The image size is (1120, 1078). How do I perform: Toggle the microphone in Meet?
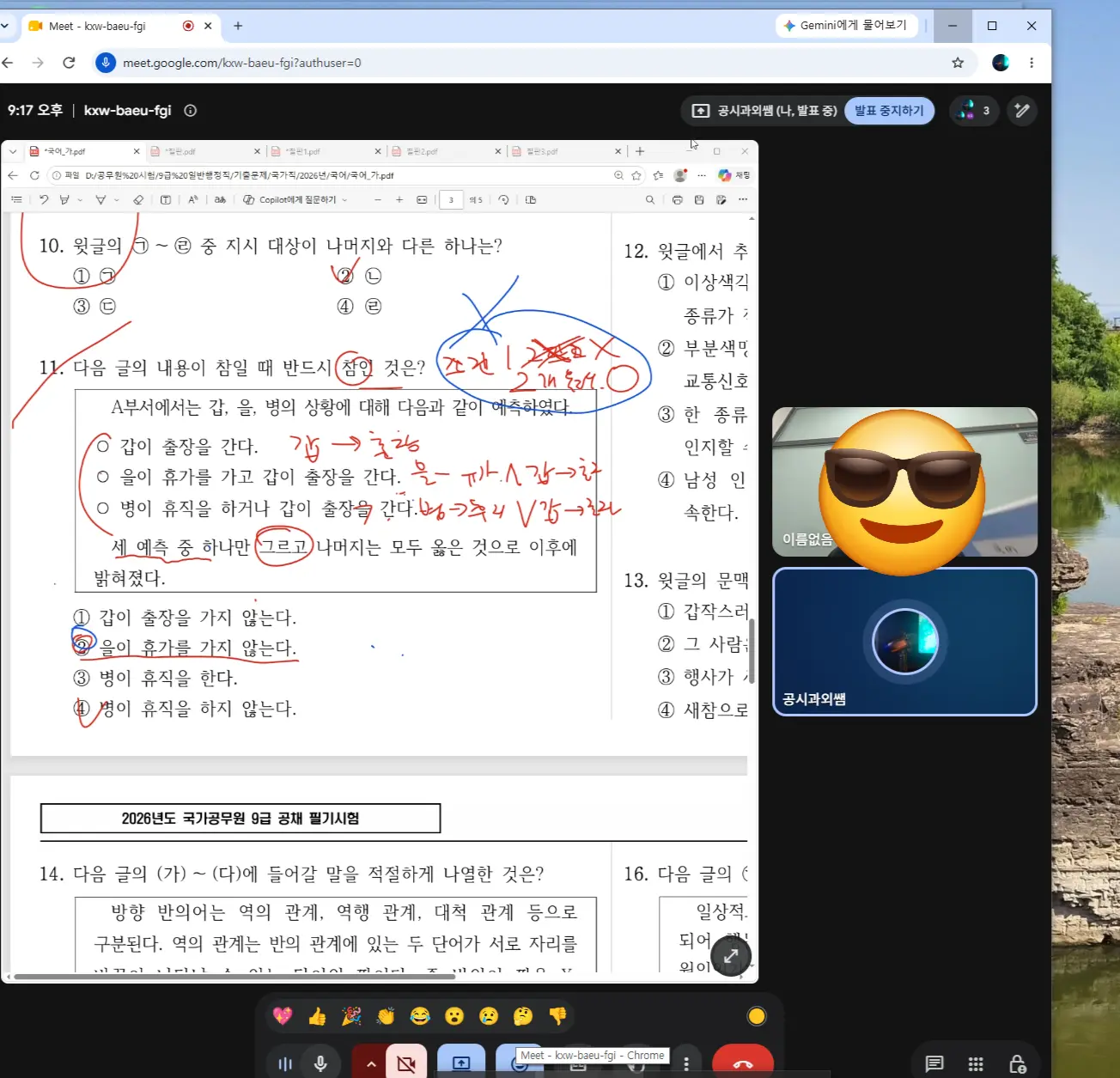[x=320, y=1063]
